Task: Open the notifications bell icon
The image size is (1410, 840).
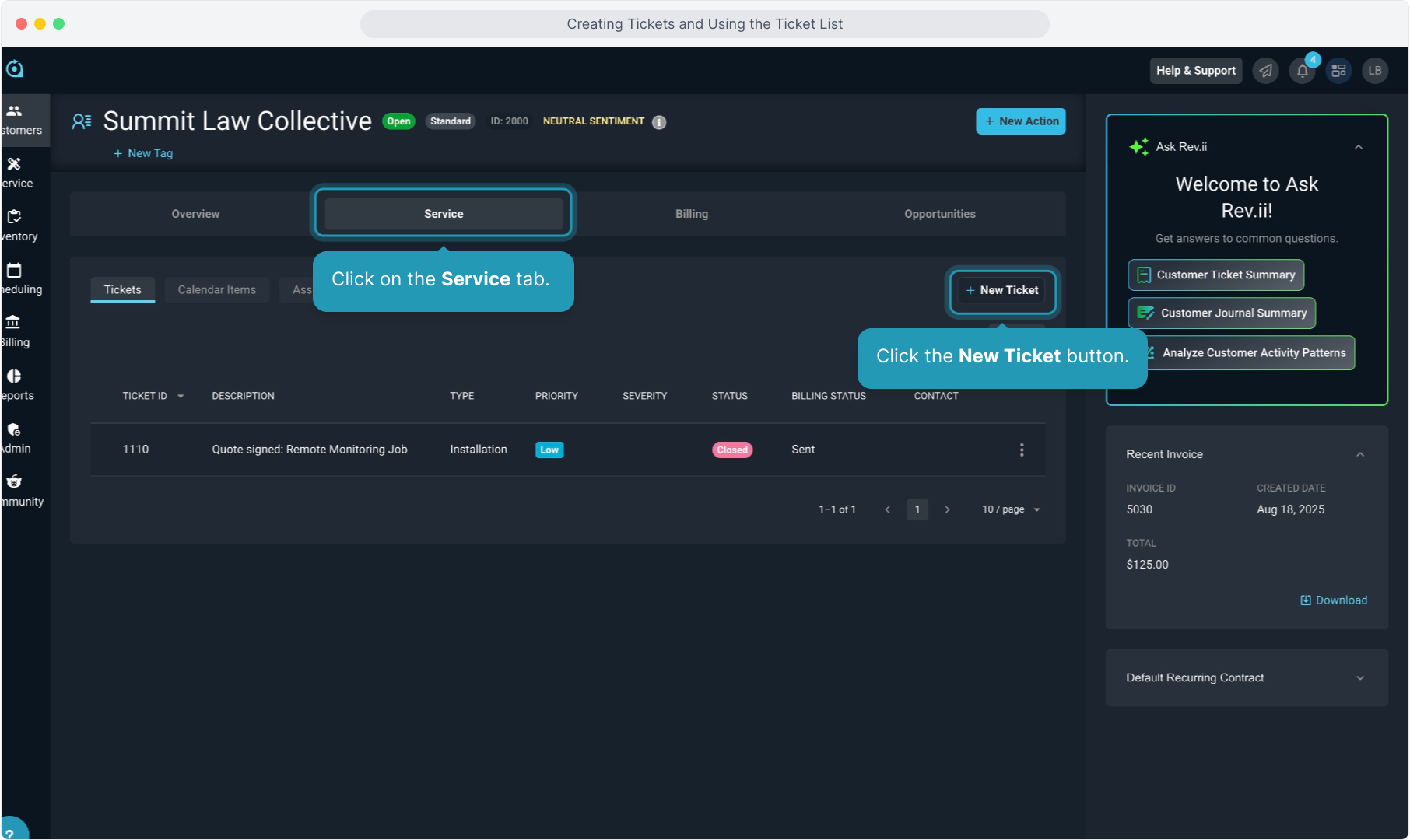Action: (1302, 71)
